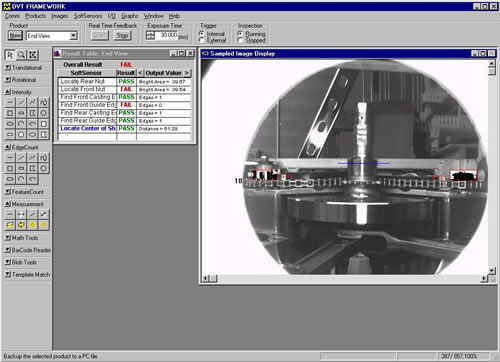The height and width of the screenshot is (362, 500).
Task: Open the SoftSensors menu
Action: [88, 16]
